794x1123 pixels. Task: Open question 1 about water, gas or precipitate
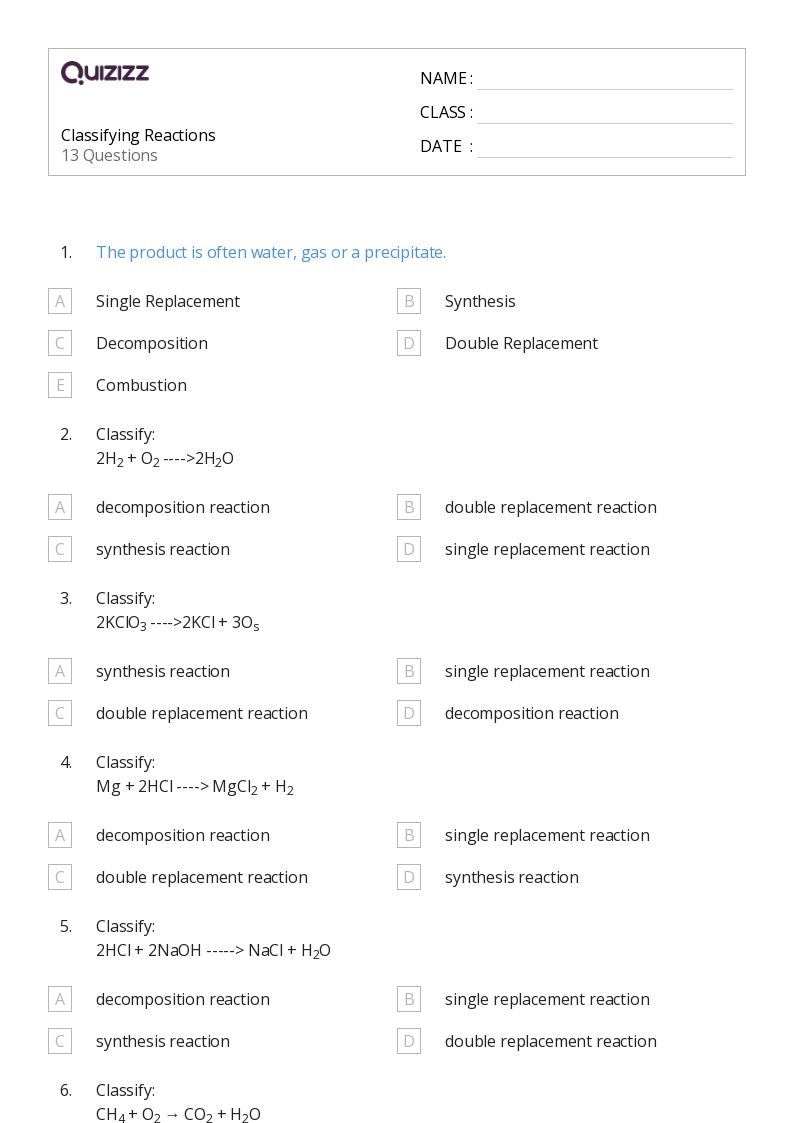(x=271, y=252)
